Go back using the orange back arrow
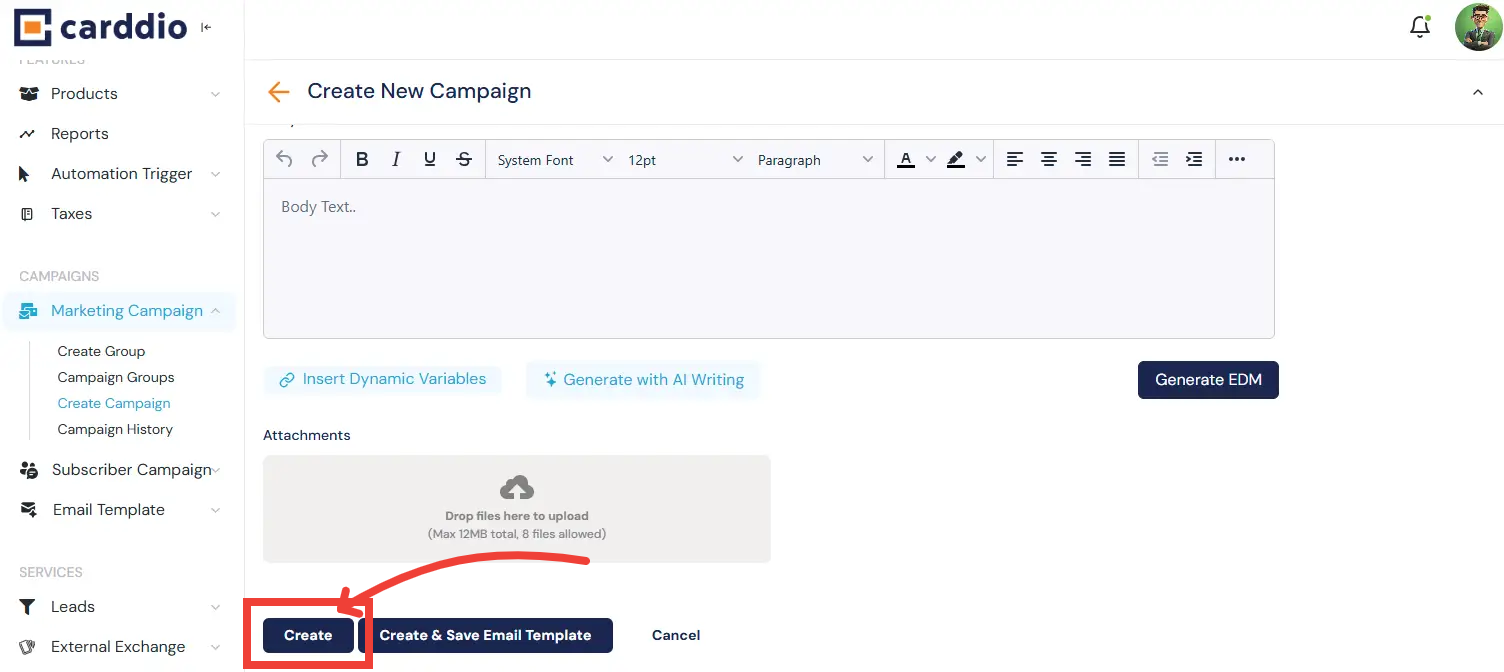1504x672 pixels. (x=277, y=91)
